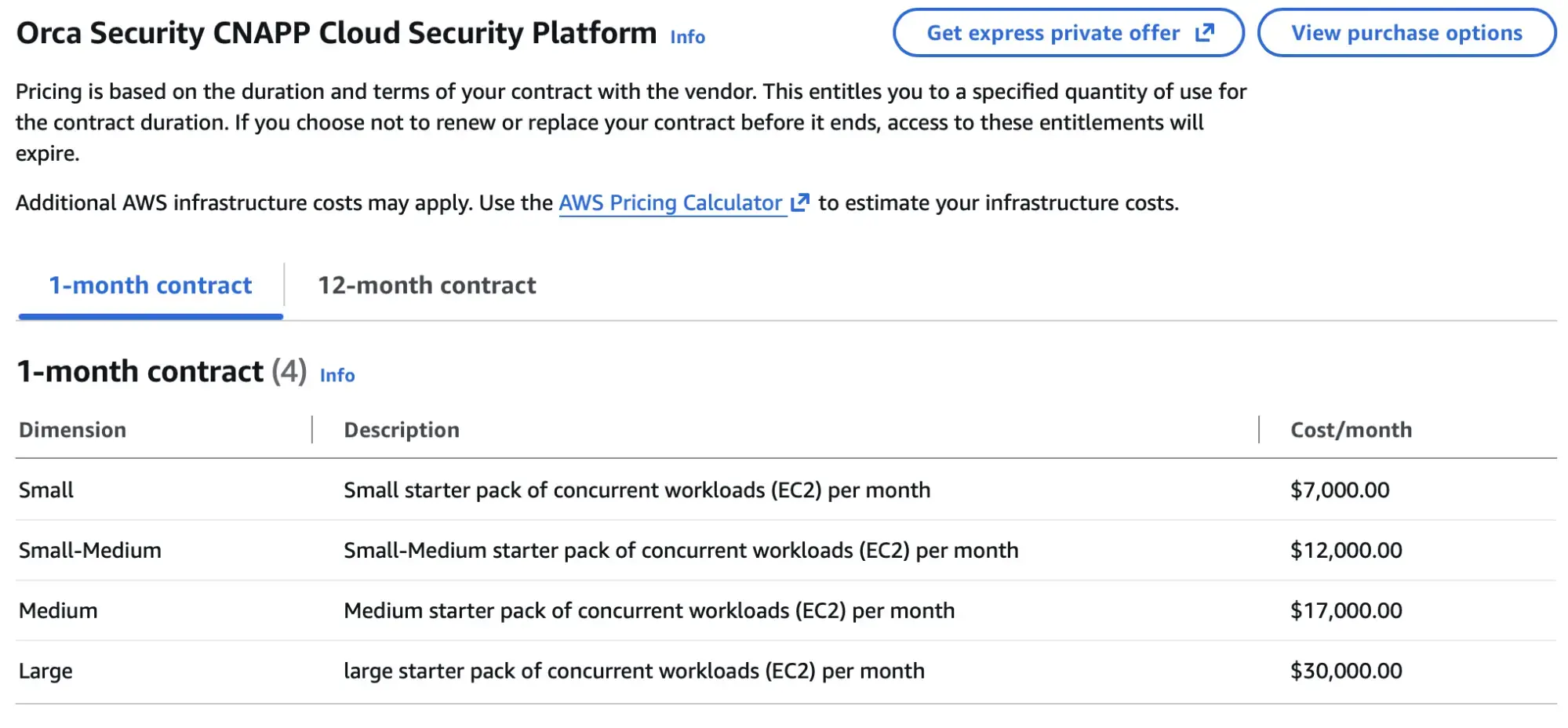Image resolution: width=1568 pixels, height=728 pixels.
Task: Click the $30,000.00 cost cell
Action: (1346, 671)
